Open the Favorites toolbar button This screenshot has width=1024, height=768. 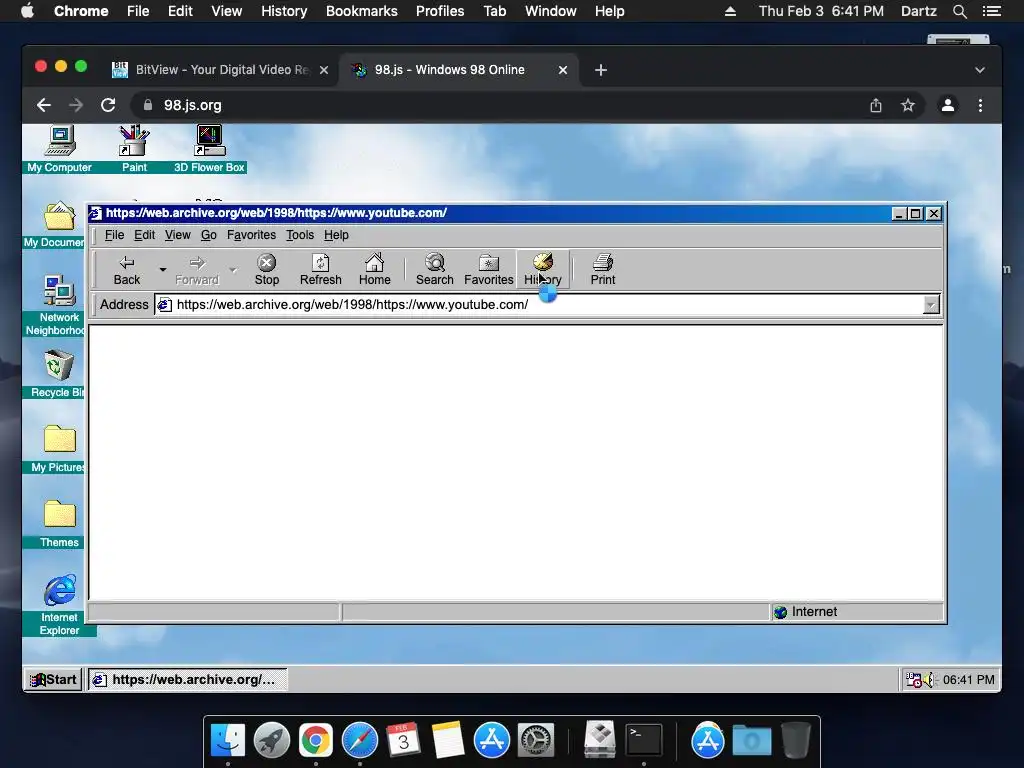488,270
